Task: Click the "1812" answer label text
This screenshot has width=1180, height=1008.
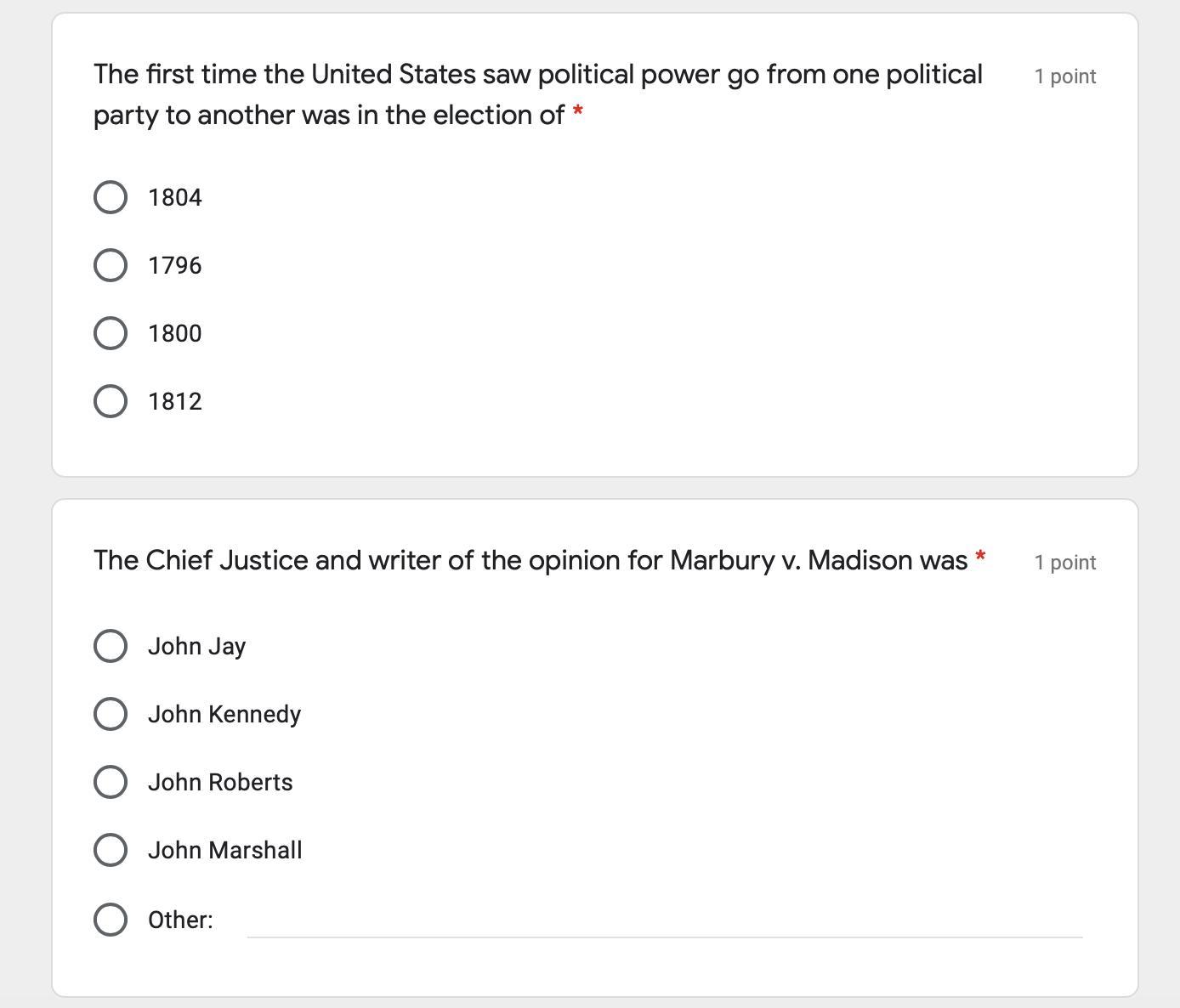Action: coord(175,401)
